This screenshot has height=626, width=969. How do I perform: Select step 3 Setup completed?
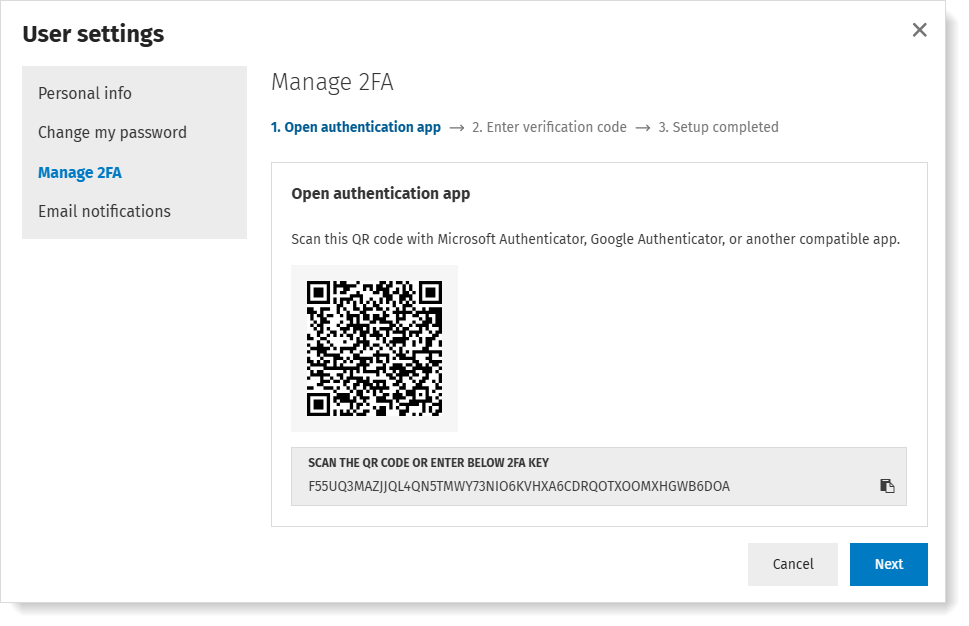click(718, 127)
